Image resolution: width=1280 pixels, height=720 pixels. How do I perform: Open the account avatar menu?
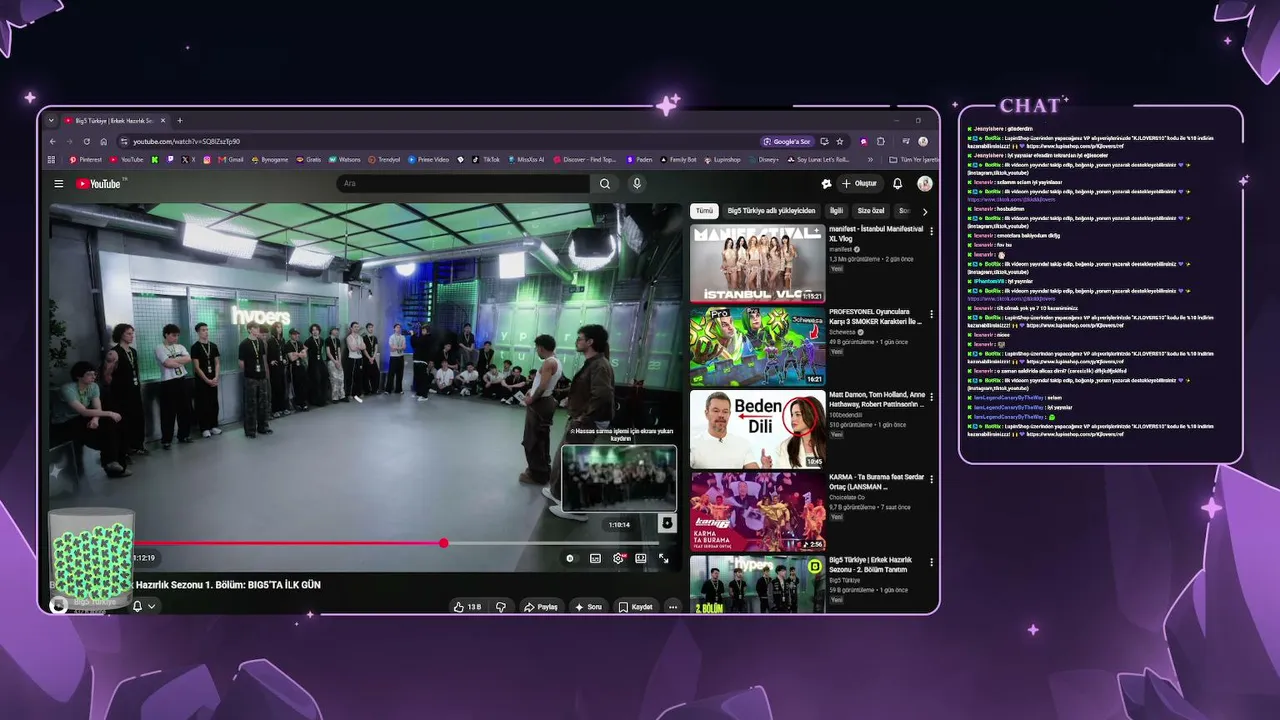(x=925, y=184)
